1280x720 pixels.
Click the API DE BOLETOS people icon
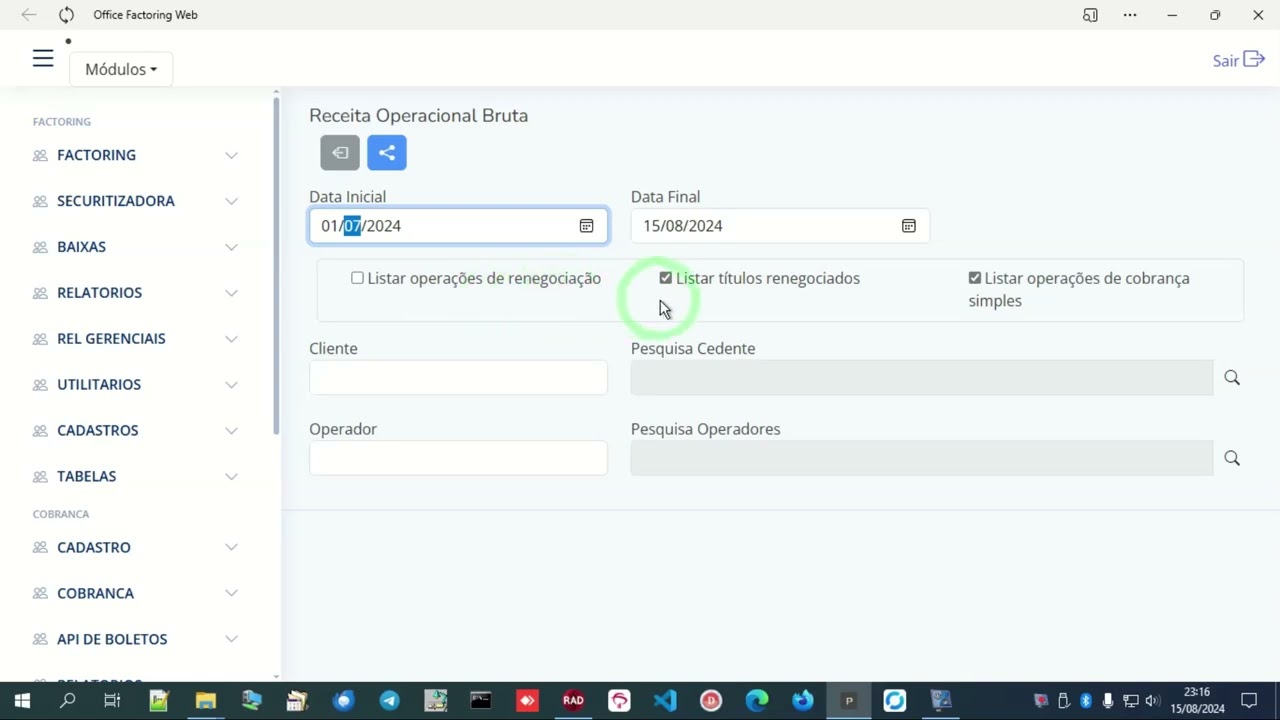40,640
